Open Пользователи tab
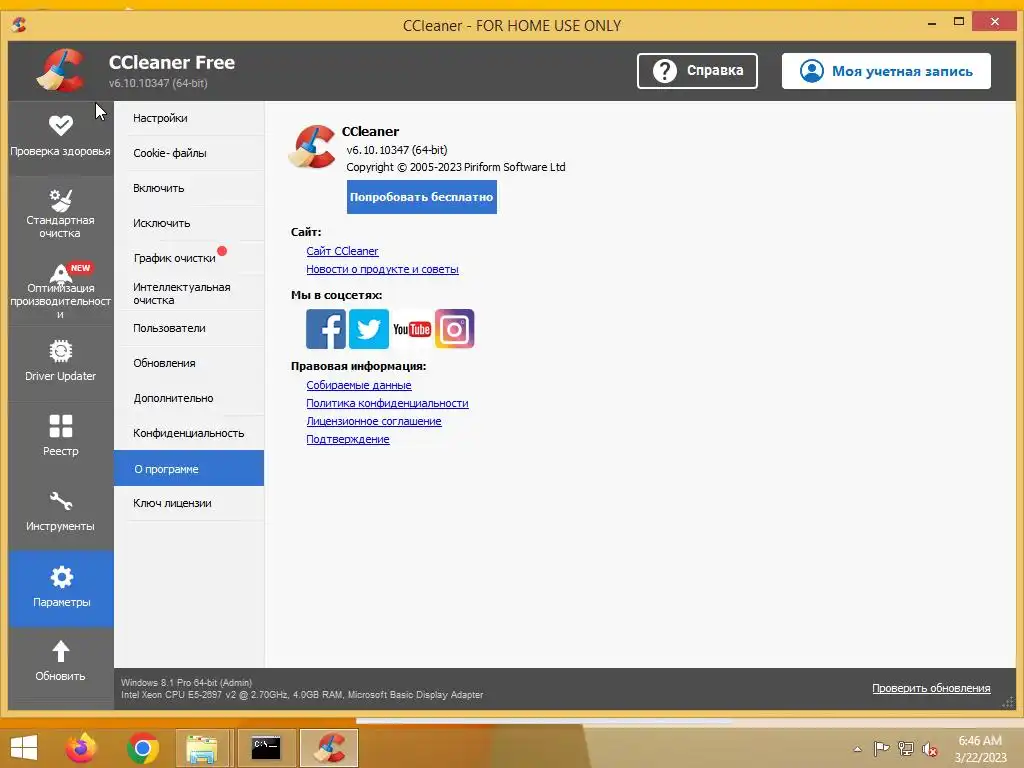The height and width of the screenshot is (768, 1024). (x=189, y=328)
